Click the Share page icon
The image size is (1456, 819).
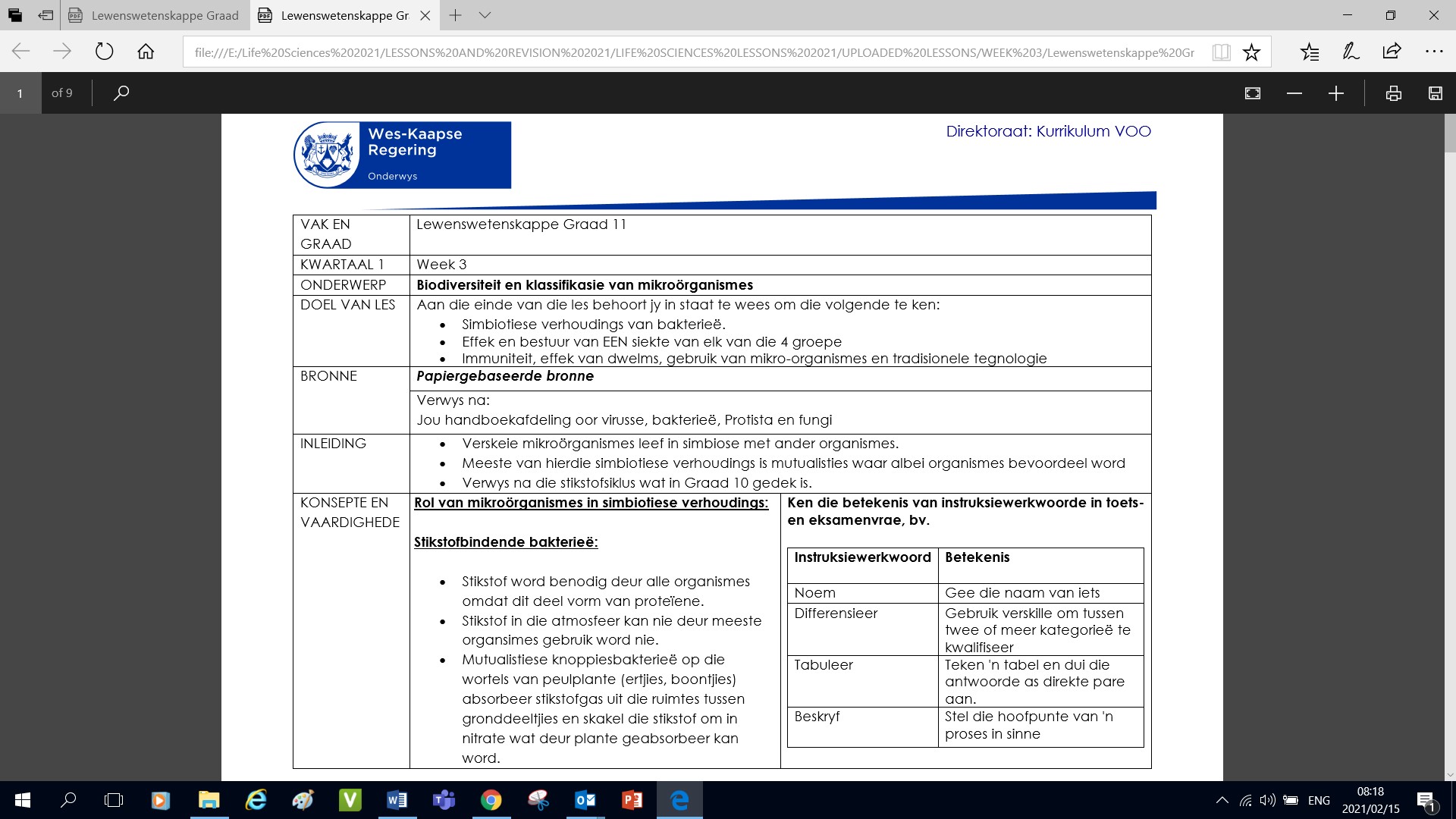coord(1392,52)
